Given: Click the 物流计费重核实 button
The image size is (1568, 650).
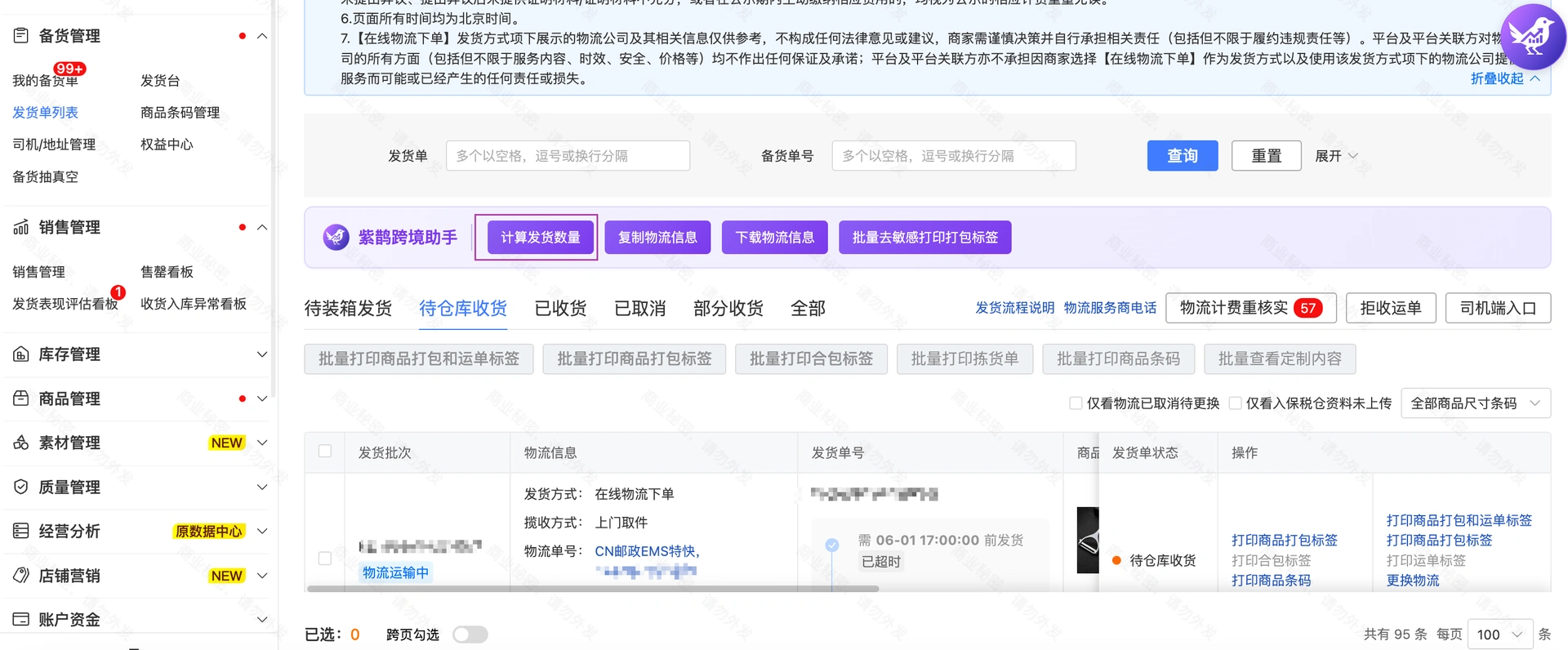Looking at the screenshot, I should point(1251,308).
